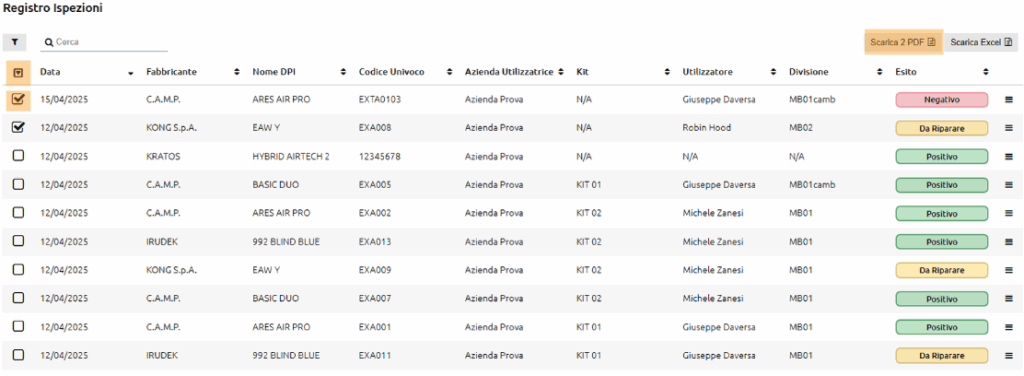Viewport: 1024px width, 376px height.
Task: Open actions menu for EXA011 row
Action: click(1008, 356)
